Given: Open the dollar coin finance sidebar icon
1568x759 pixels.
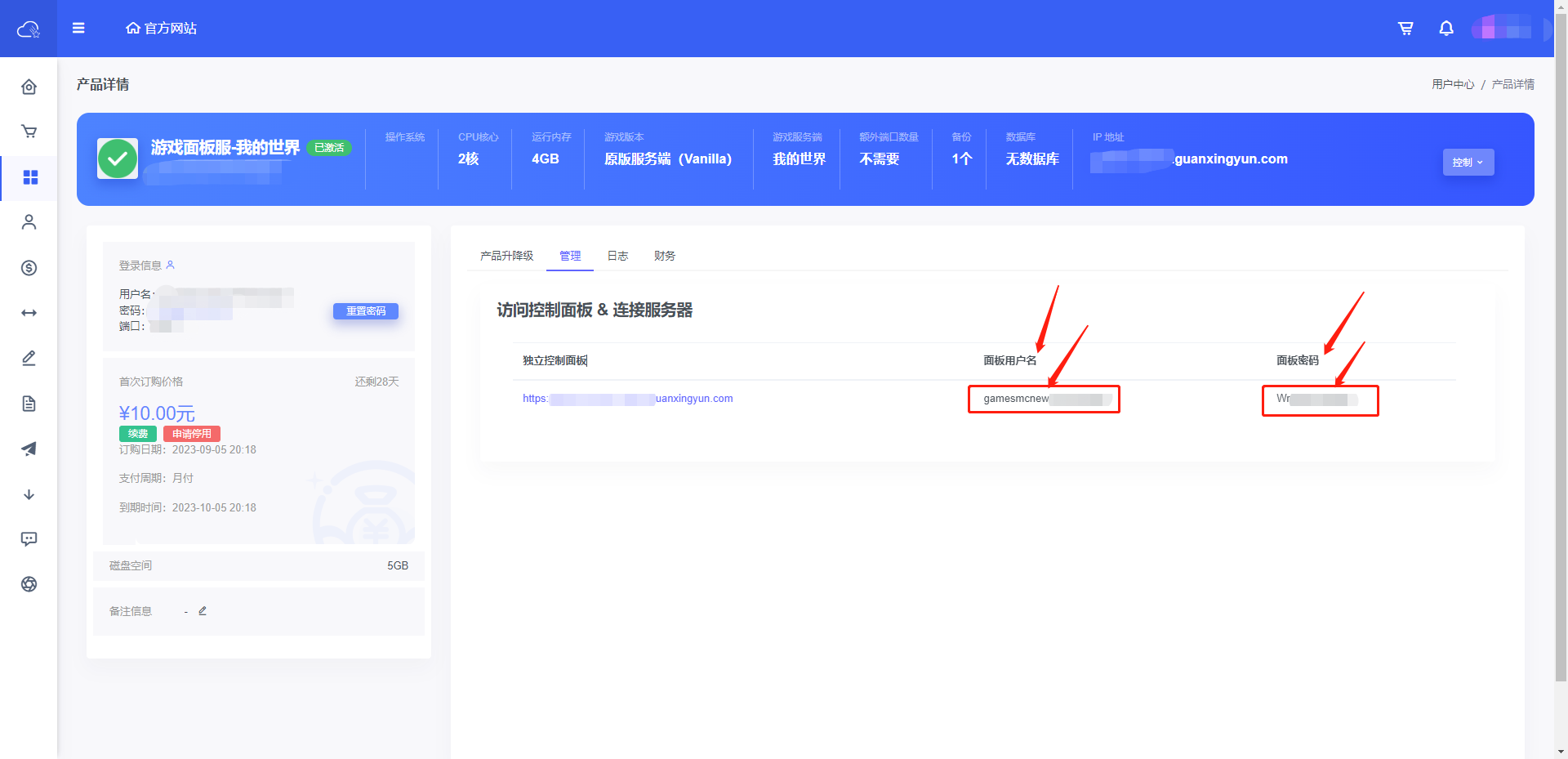Looking at the screenshot, I should [29, 268].
